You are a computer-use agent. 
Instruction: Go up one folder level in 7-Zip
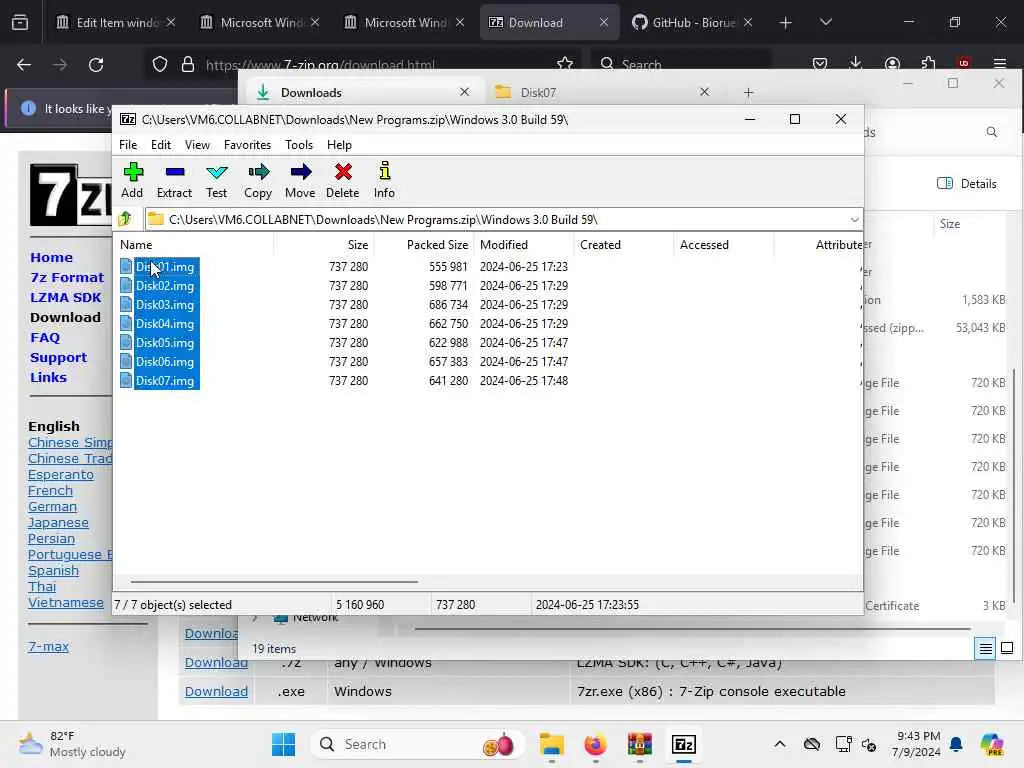[x=125, y=219]
